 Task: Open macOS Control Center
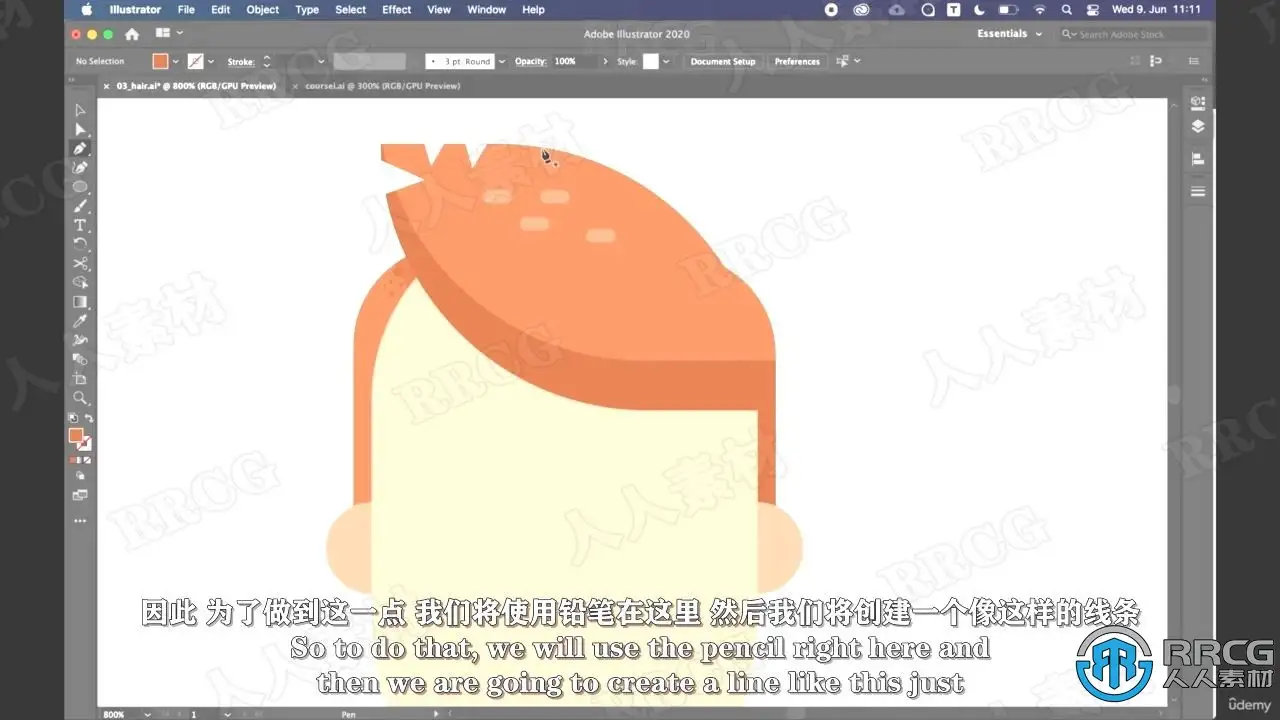pyautogui.click(x=1093, y=10)
